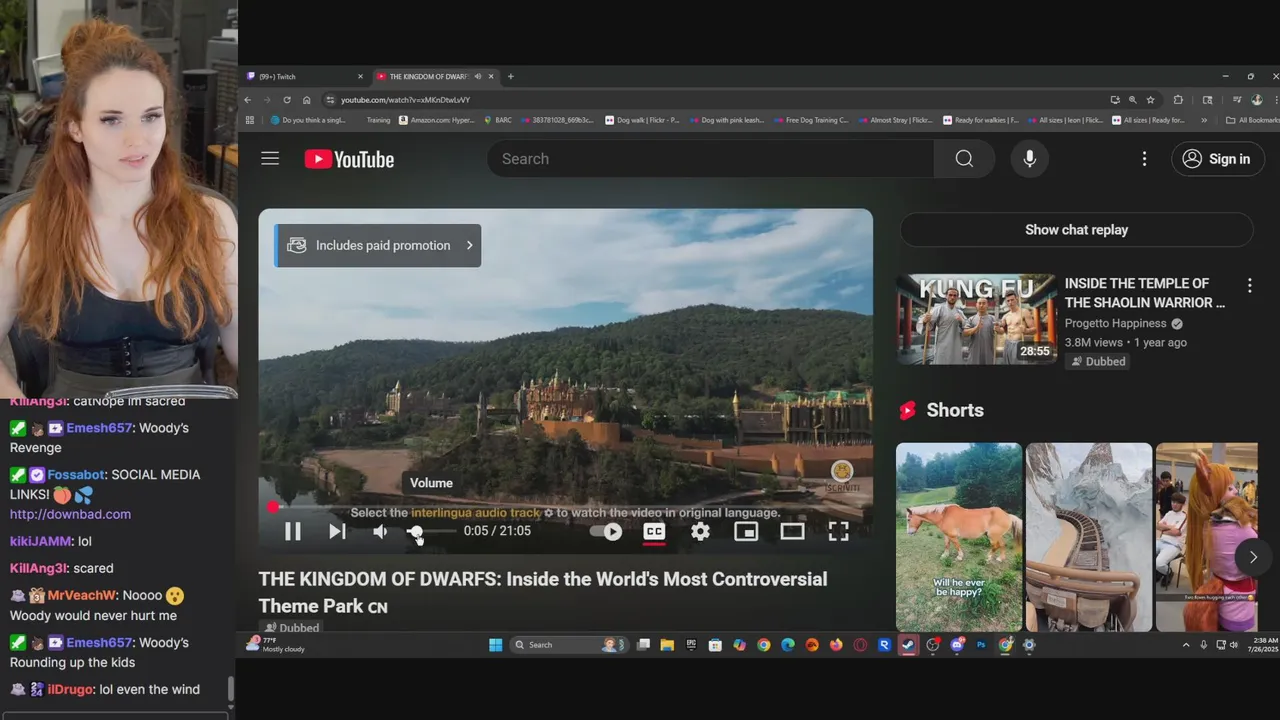Toggle the autoplay switch in the player

(606, 532)
